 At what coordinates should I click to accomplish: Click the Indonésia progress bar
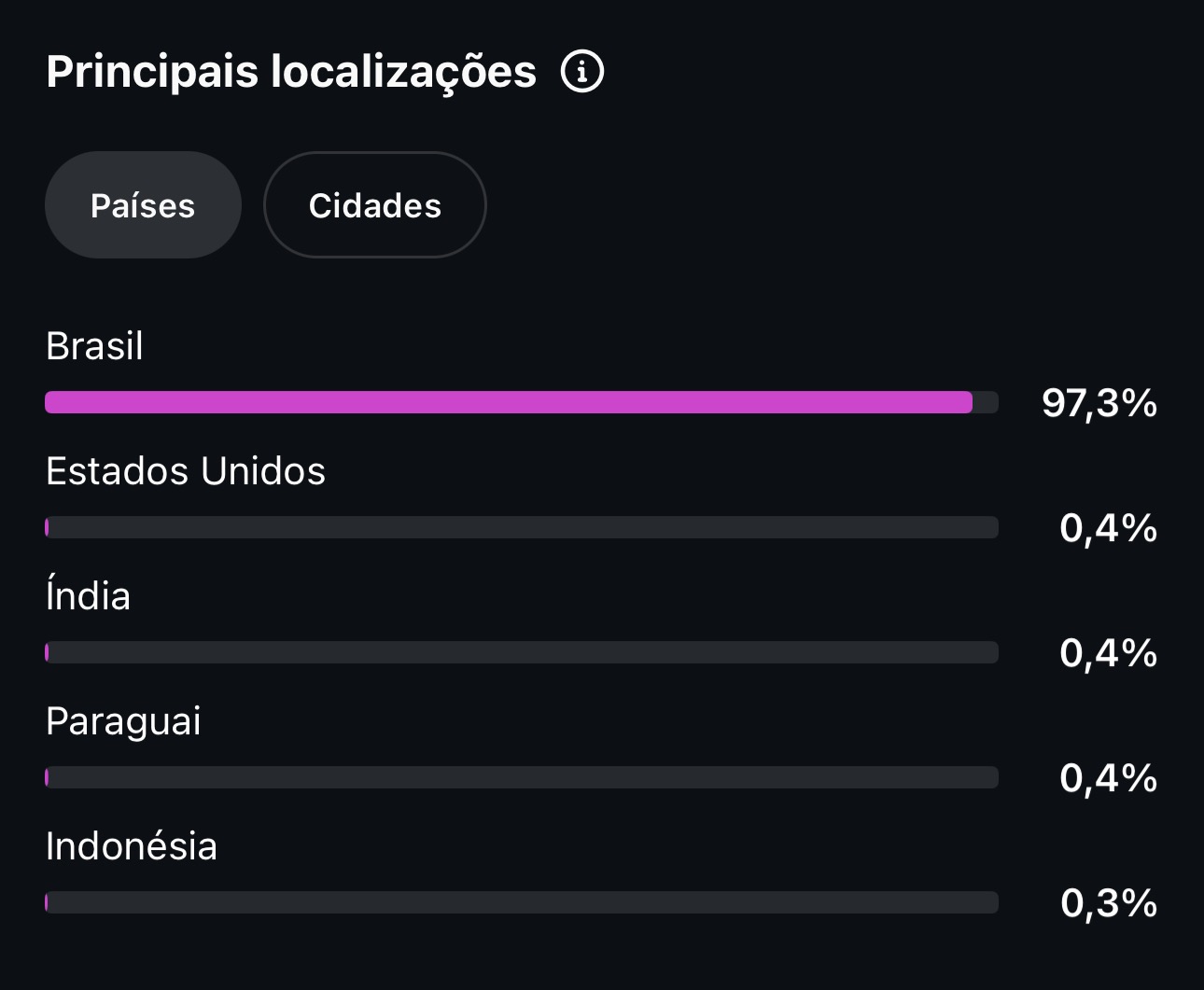(522, 902)
